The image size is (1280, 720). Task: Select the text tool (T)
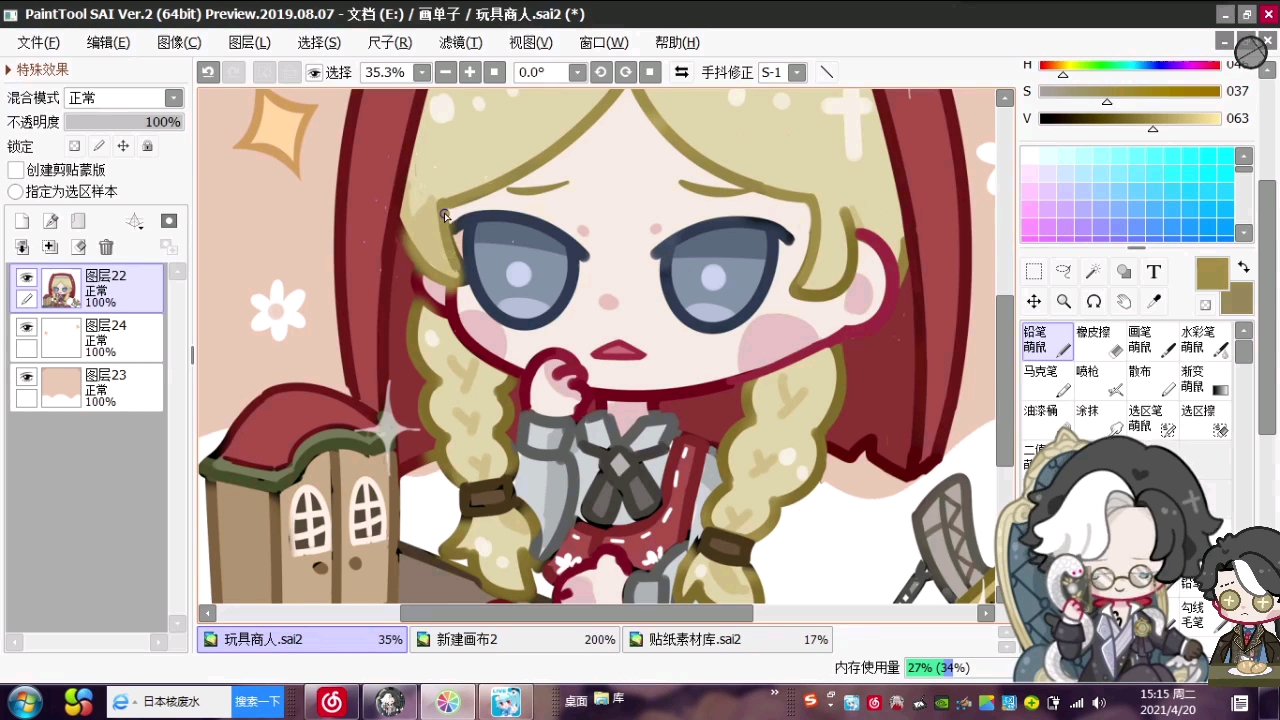1153,272
